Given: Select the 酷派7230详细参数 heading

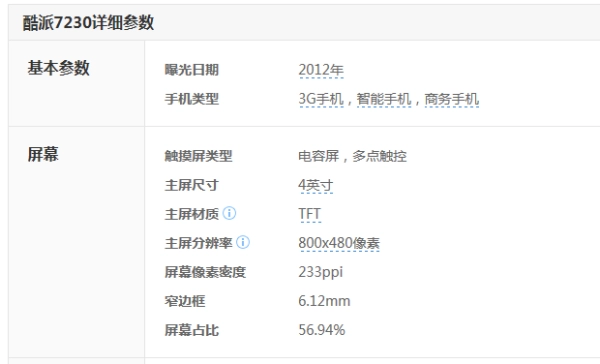Looking at the screenshot, I should (x=88, y=23).
